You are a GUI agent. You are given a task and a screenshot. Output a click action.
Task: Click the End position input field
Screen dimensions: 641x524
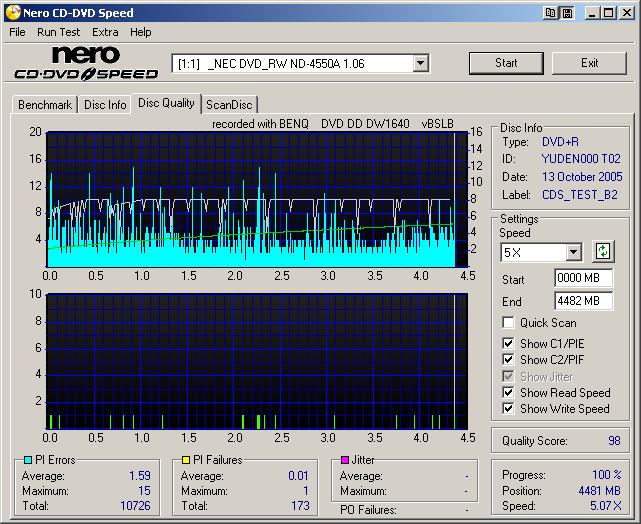click(x=583, y=301)
